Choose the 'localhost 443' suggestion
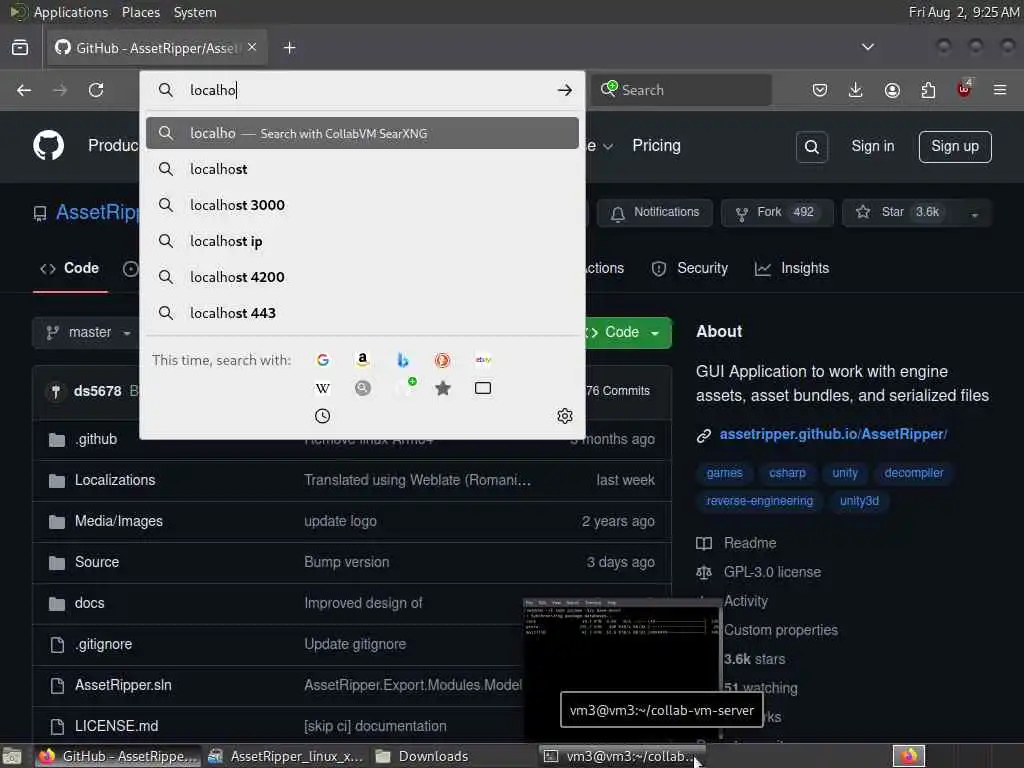Screen dimensions: 1024x768 (x=362, y=313)
